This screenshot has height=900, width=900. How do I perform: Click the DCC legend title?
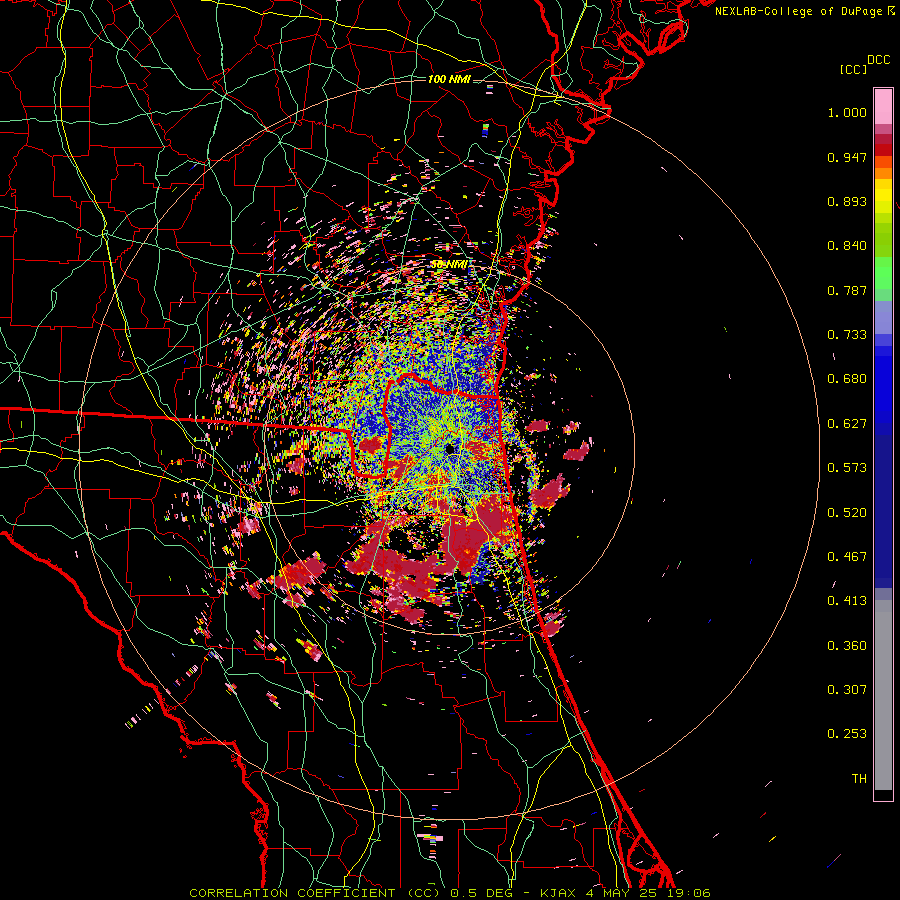878,60
